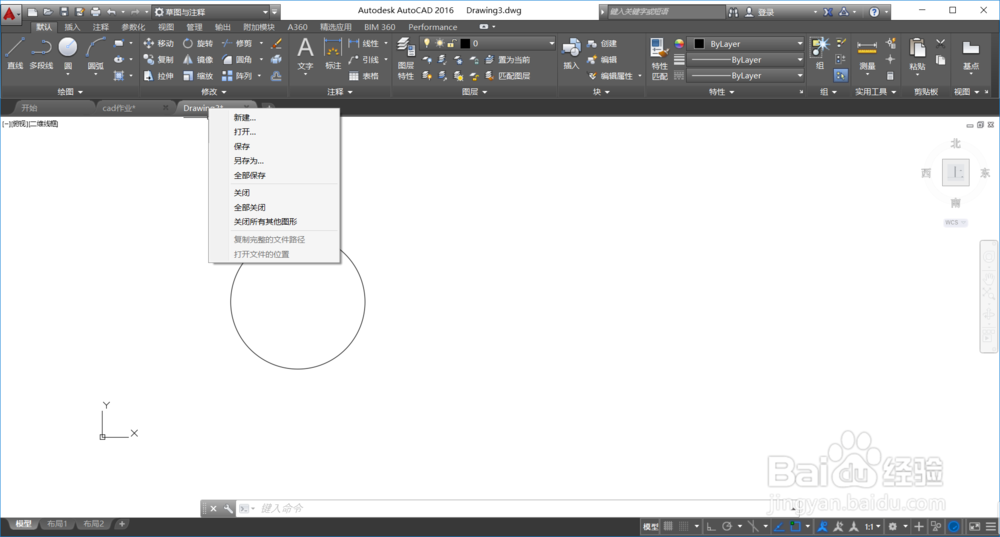
Task: Switch to the cad作业* file tab
Action: 119,108
